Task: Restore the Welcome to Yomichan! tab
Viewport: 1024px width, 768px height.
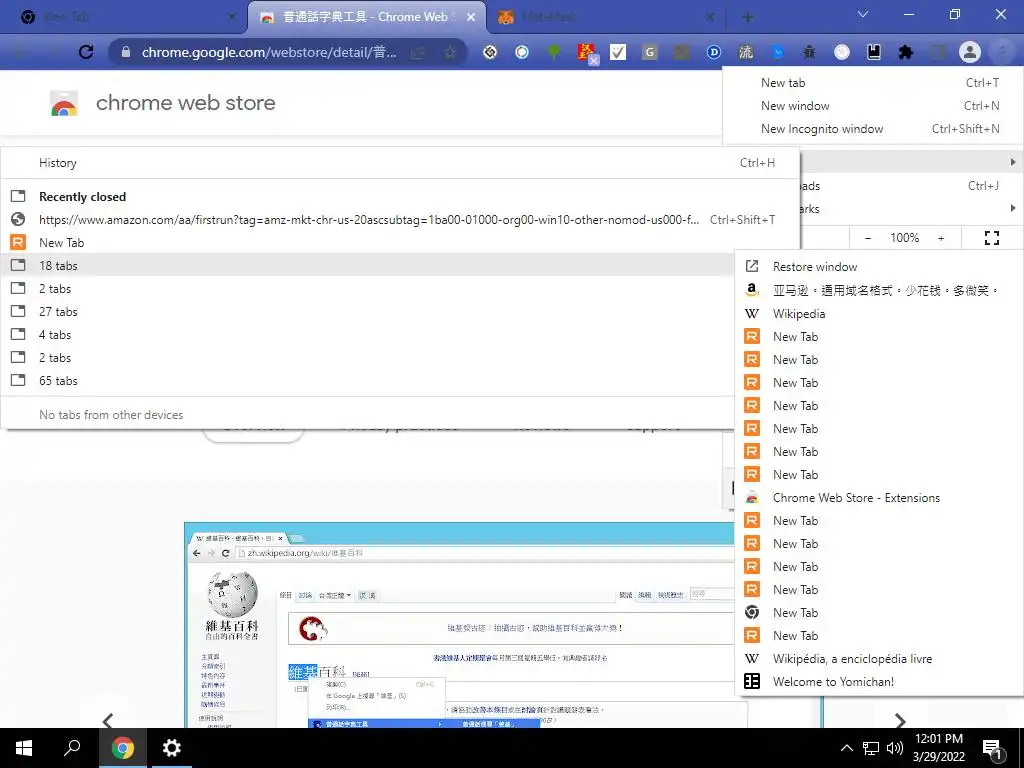Action: click(879, 681)
